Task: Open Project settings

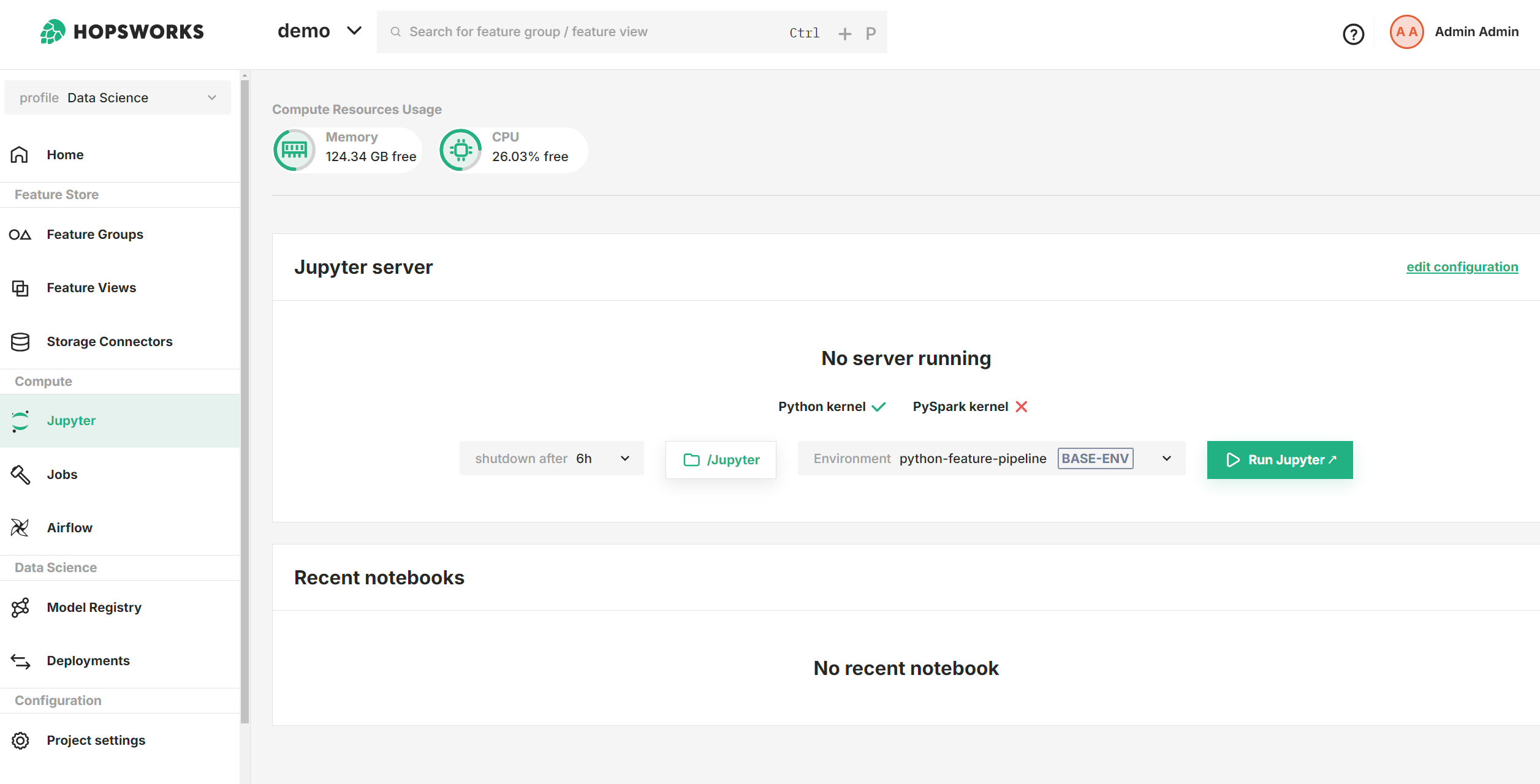Action: tap(96, 740)
